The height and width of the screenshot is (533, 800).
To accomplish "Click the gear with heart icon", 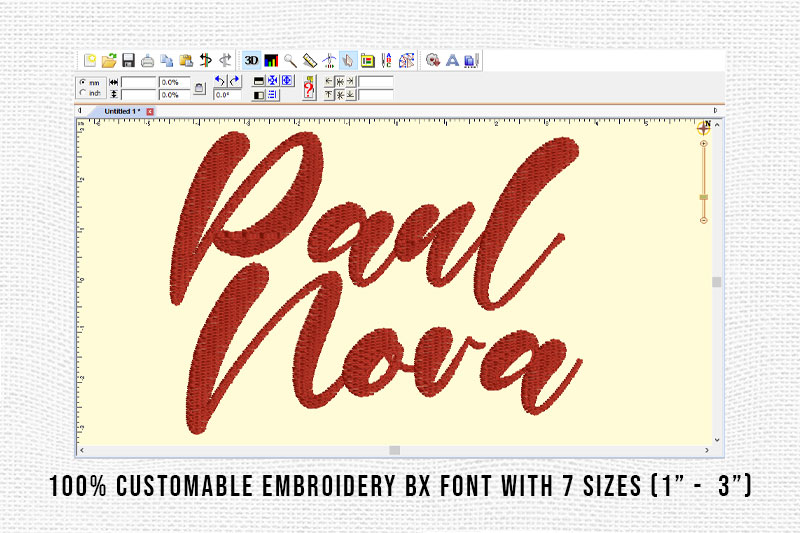I will 433,61.
